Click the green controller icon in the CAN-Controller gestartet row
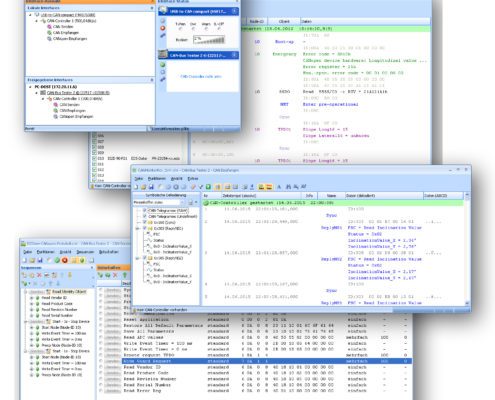 [206, 203]
